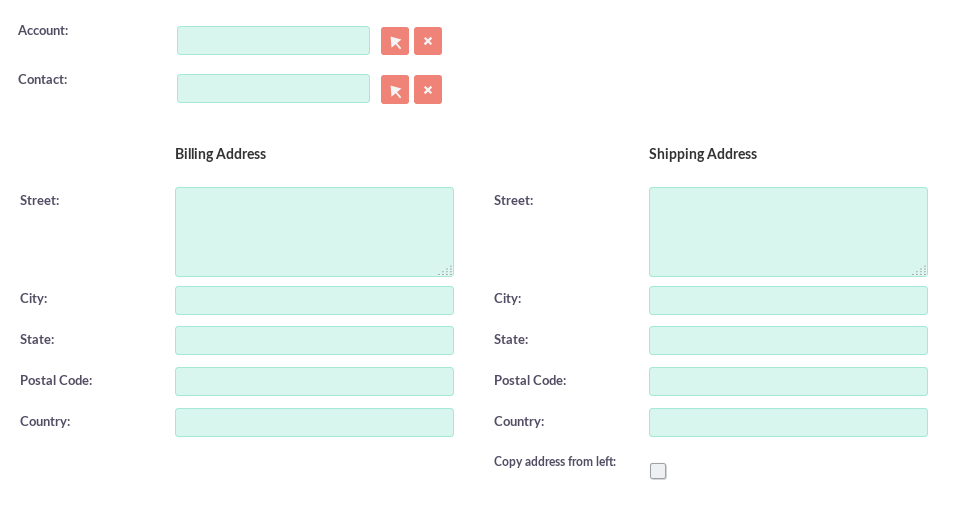The image size is (956, 507).
Task: Grab the Shipping Street textarea resize handle
Action: [x=921, y=270]
